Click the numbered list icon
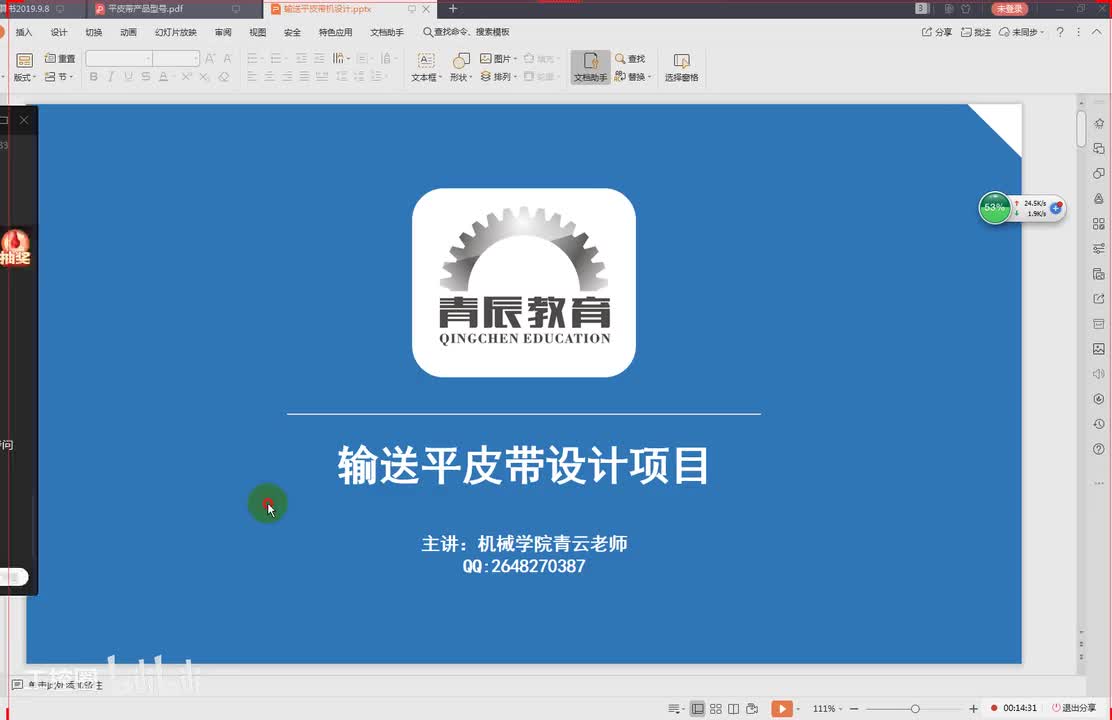 (x=277, y=58)
